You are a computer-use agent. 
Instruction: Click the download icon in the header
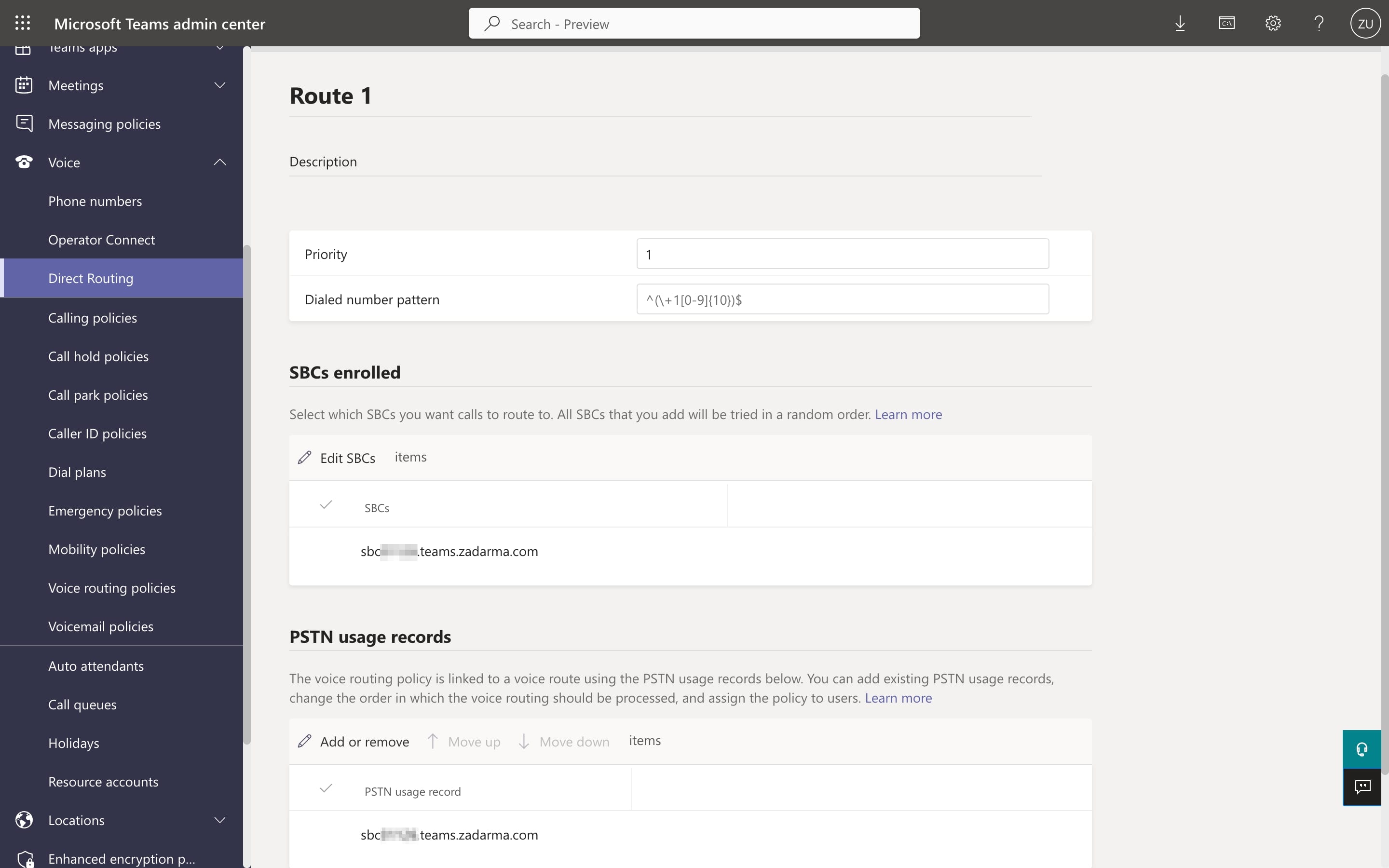pos(1180,23)
